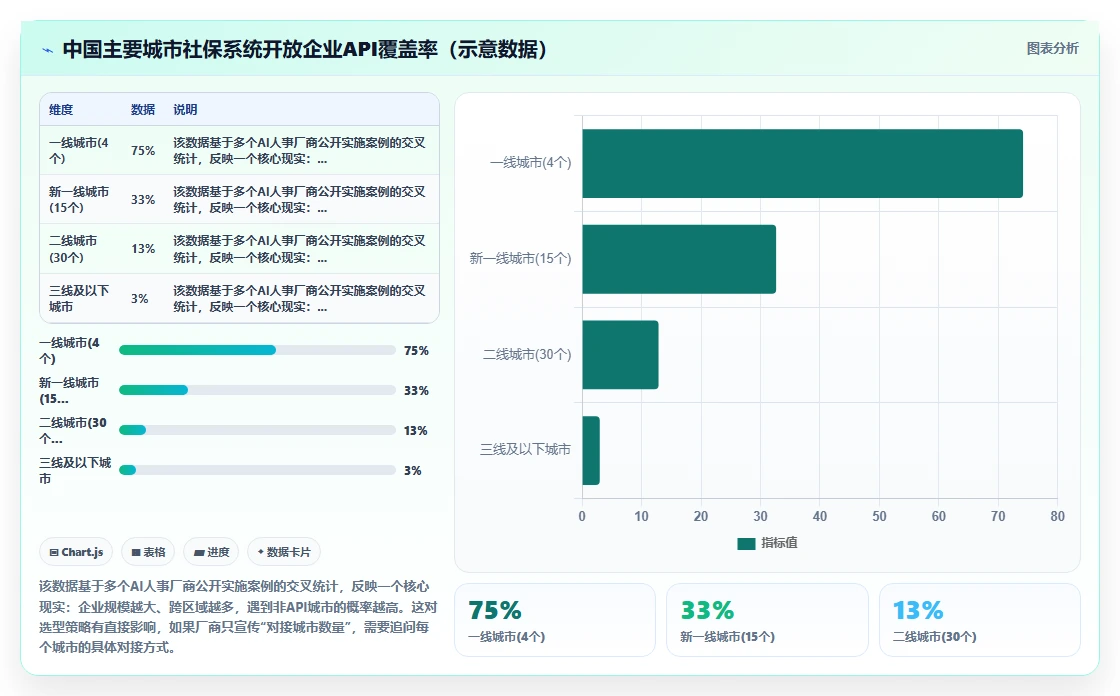Click the 13% progress bar for 二线城市
This screenshot has width=1120, height=696.
[257, 430]
